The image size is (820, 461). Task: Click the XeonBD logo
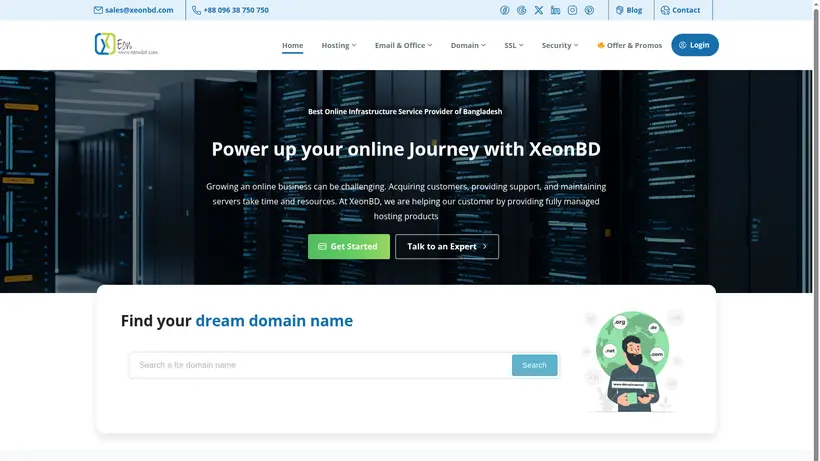[x=126, y=44]
